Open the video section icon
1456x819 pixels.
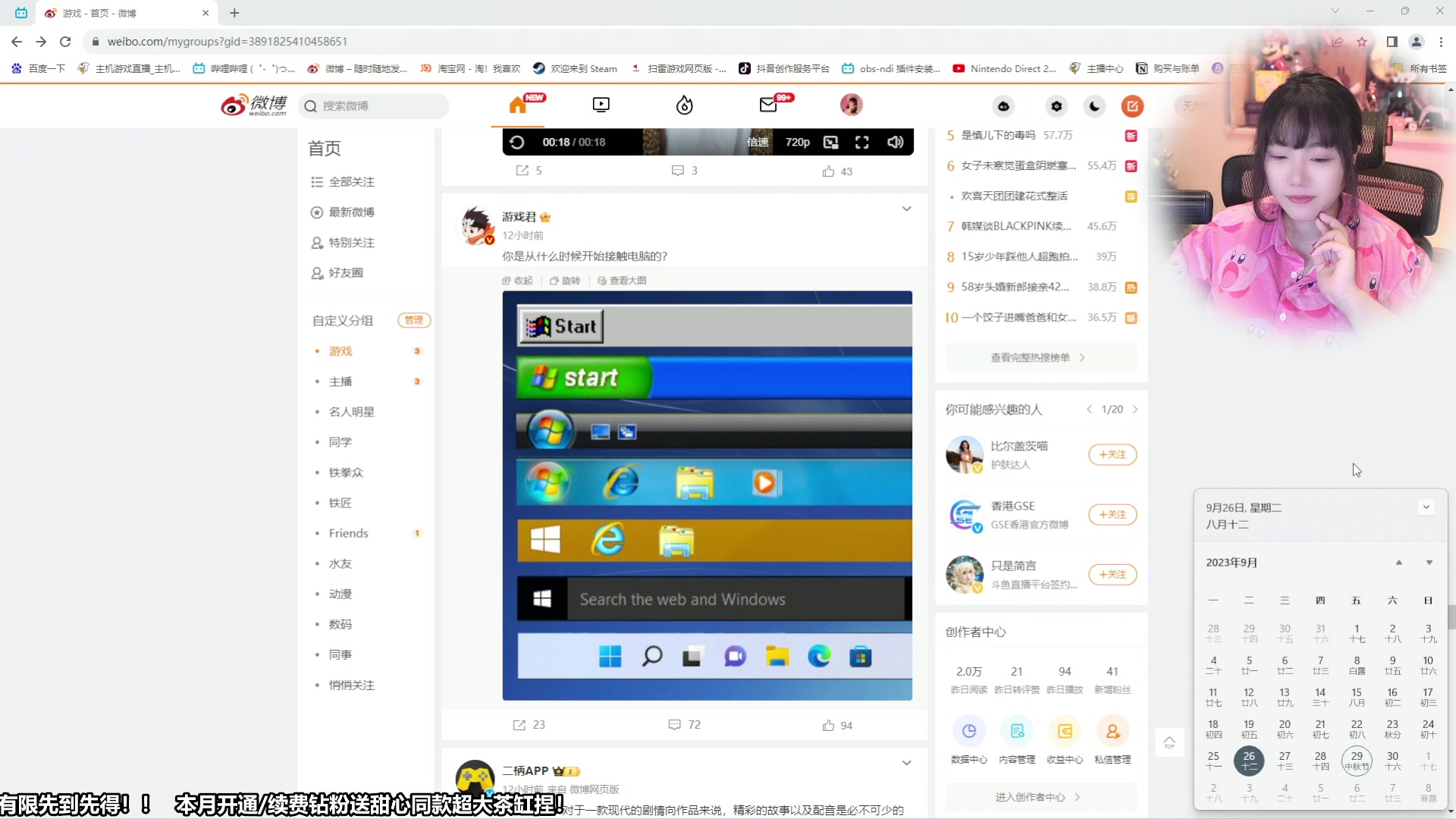coord(601,105)
